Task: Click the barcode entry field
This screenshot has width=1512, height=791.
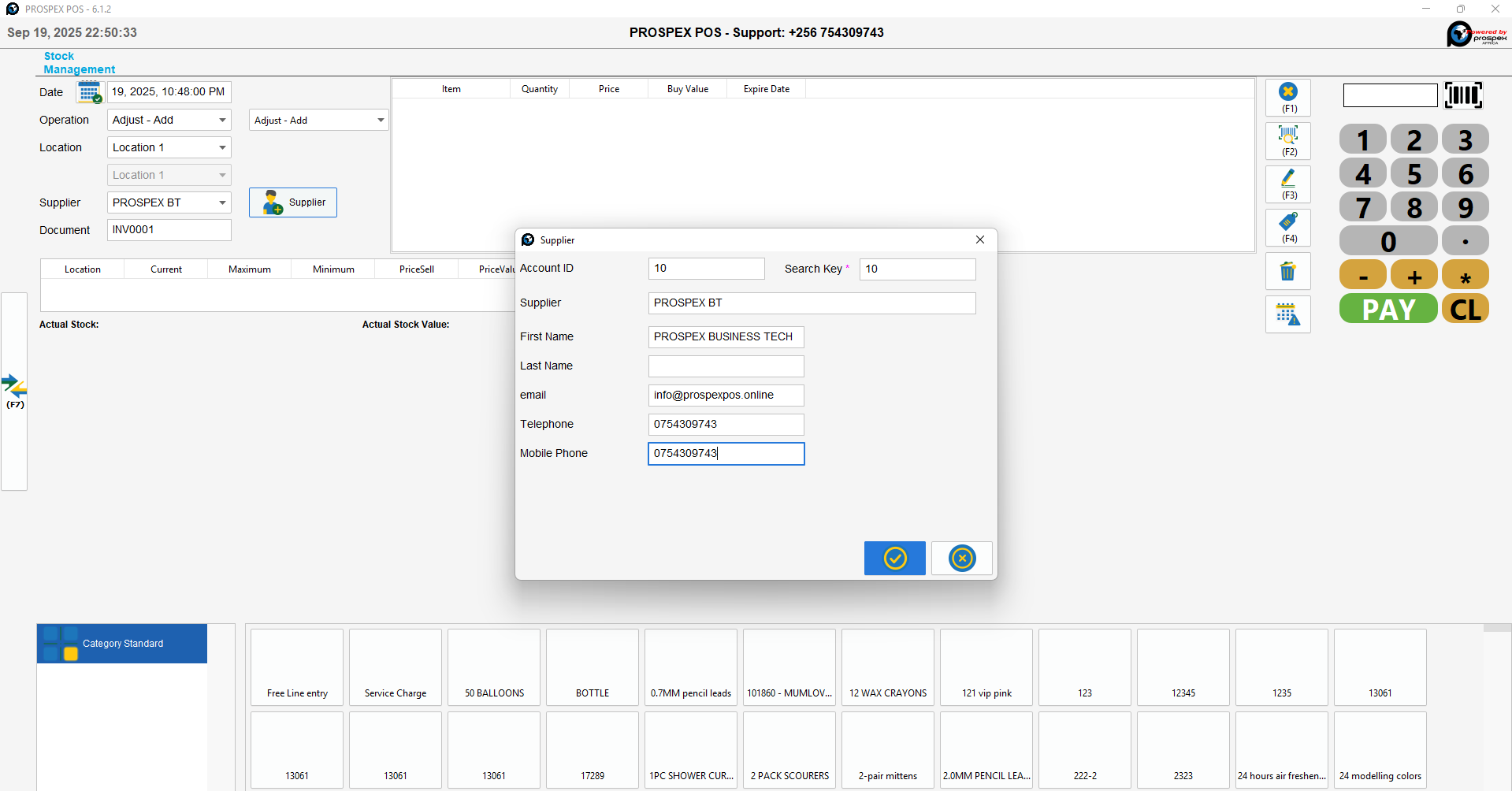Action: (x=1391, y=95)
